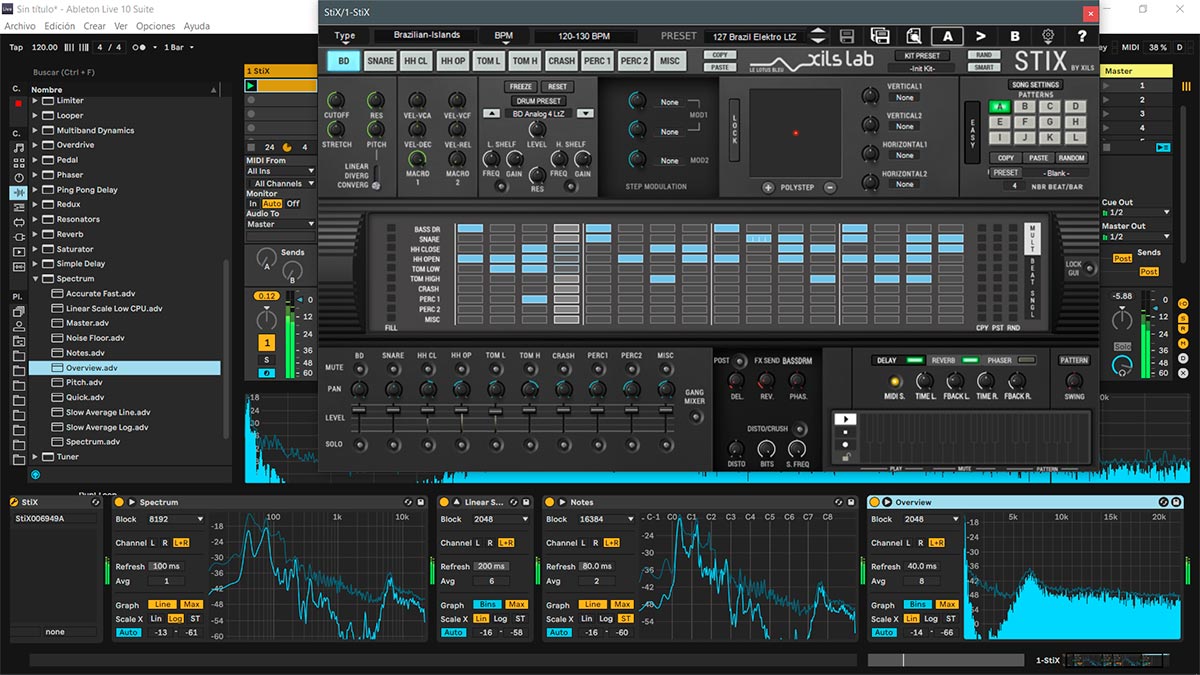
Task: Adjust the SWING knob
Action: click(1074, 381)
